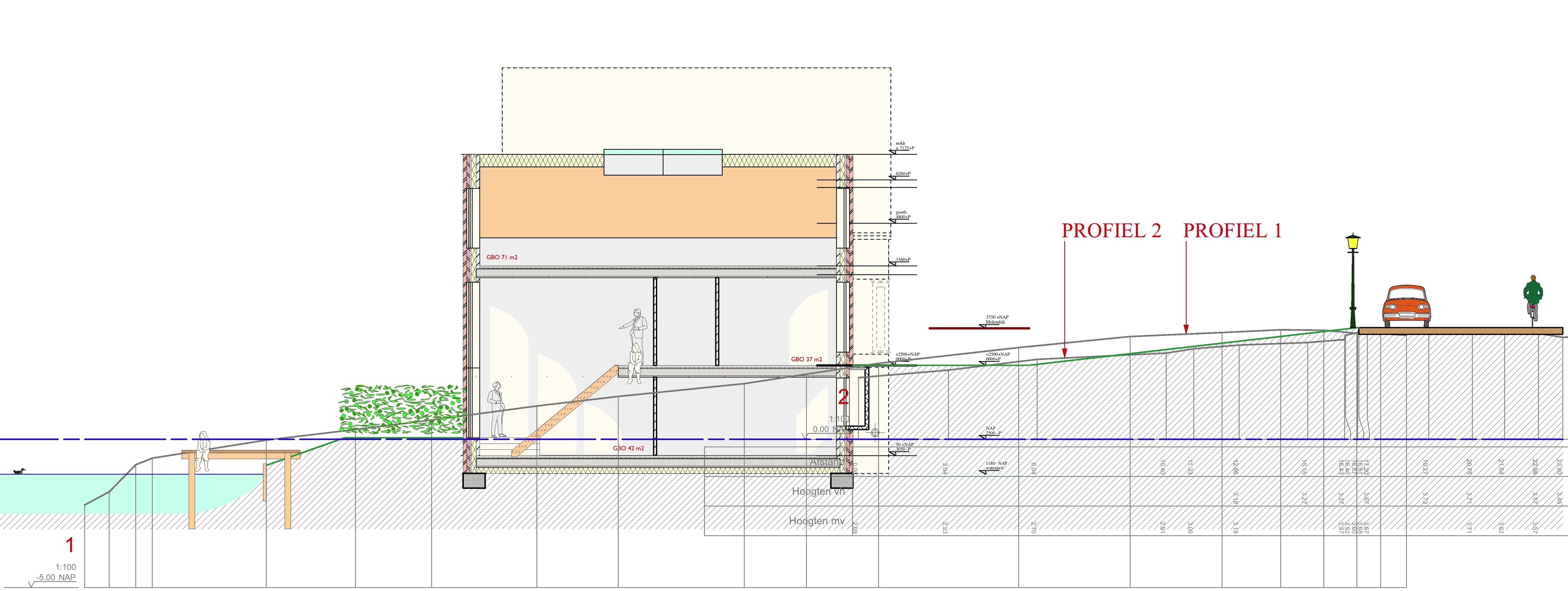Click the red section number 2
The height and width of the screenshot is (591, 1568).
[843, 397]
